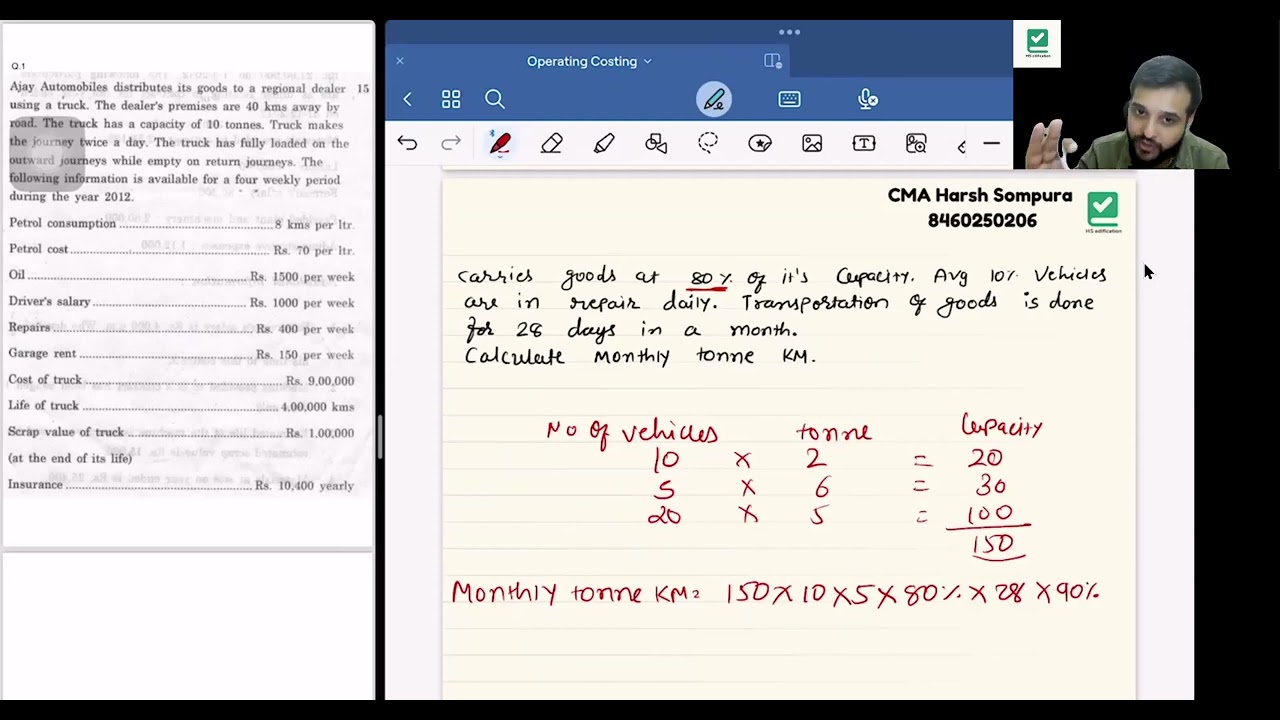
Task: Select the lasso selection tool
Action: point(708,143)
